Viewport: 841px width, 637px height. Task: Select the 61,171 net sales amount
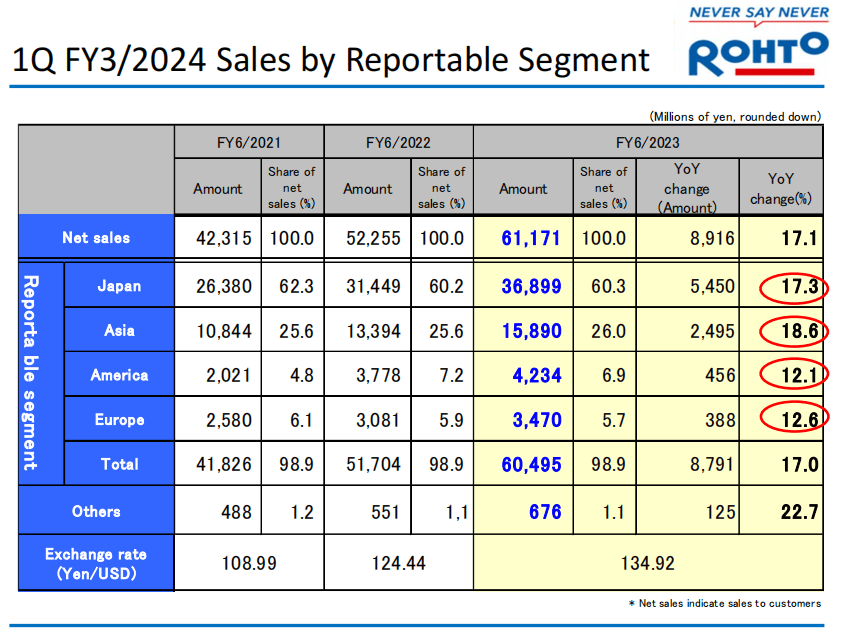531,239
